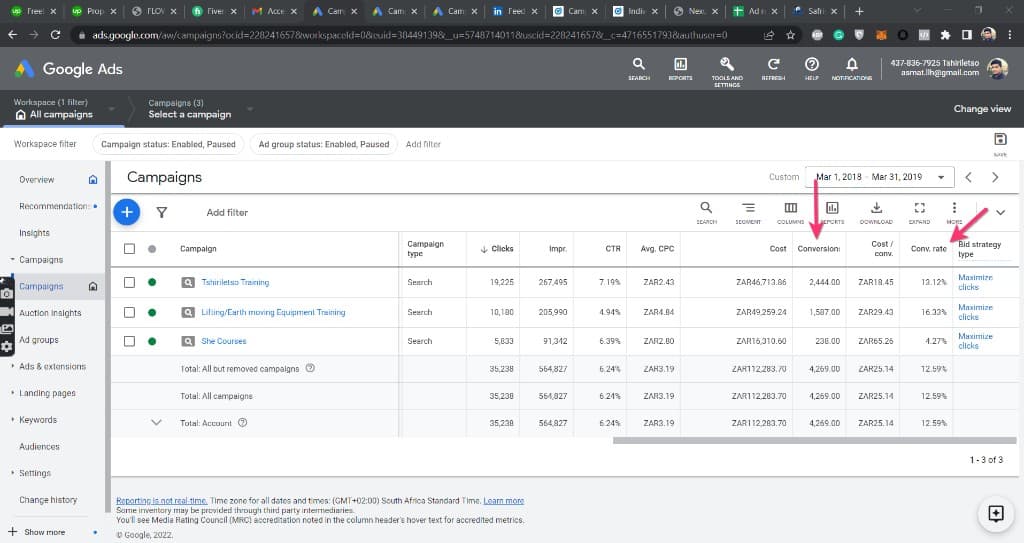Screen dimensions: 1024x543
Task: Open Overview in the sidebar
Action: click(37, 180)
